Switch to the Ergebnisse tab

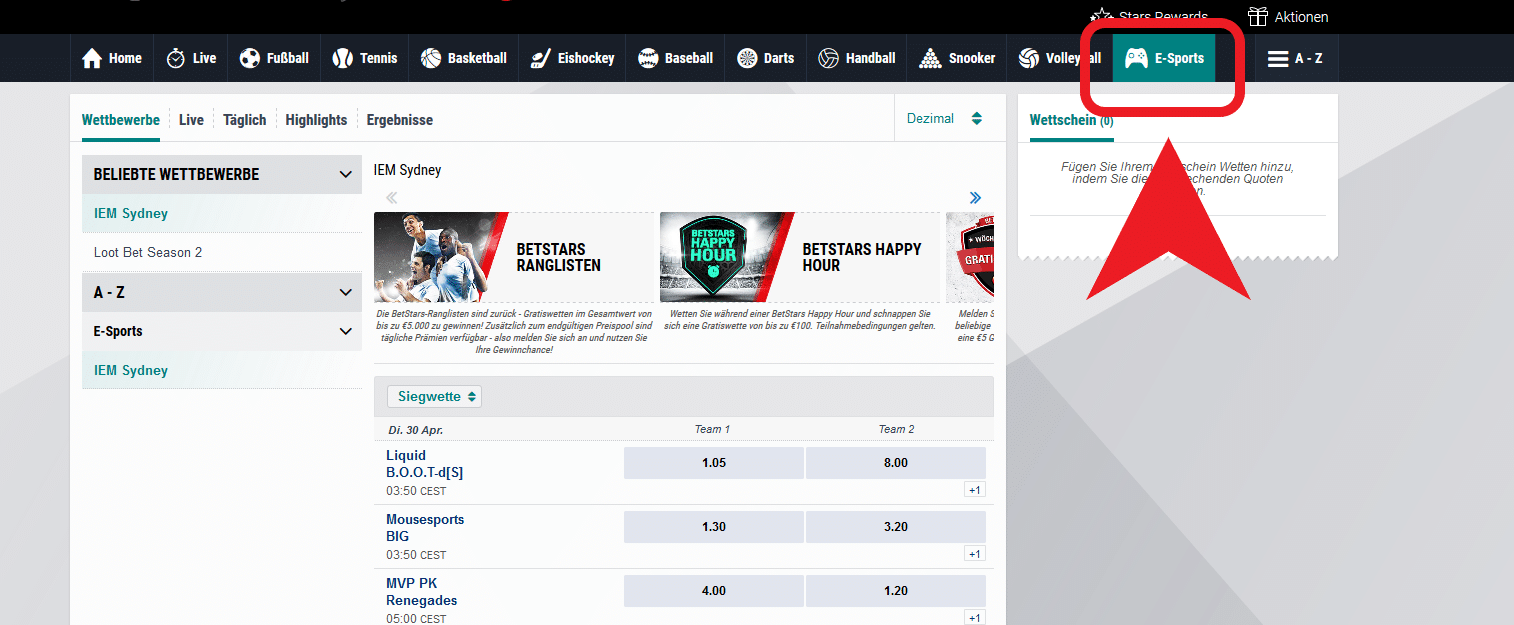coord(400,120)
